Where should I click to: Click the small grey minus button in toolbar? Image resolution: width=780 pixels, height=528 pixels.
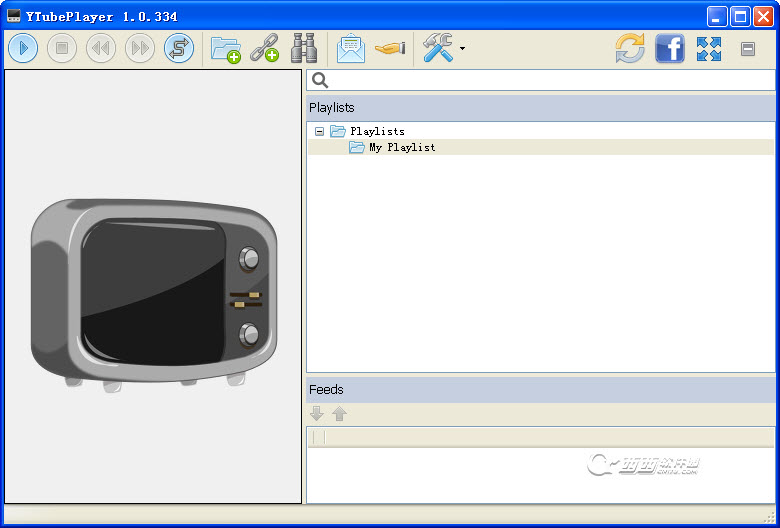[748, 48]
